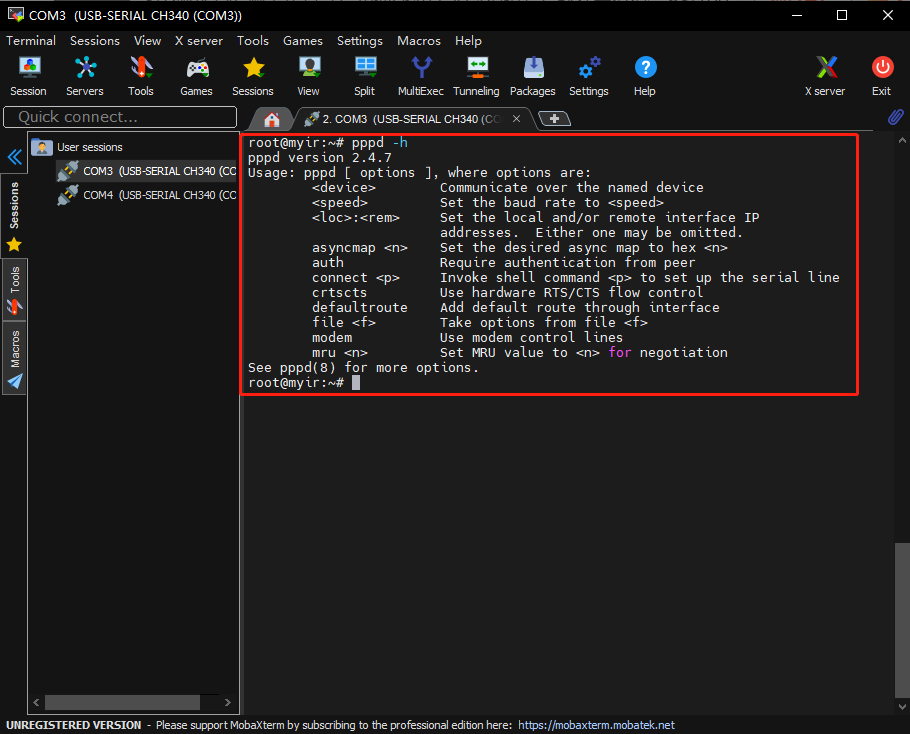This screenshot has height=734, width=910.
Task: Open the Session toolbar icon
Action: pos(28,76)
